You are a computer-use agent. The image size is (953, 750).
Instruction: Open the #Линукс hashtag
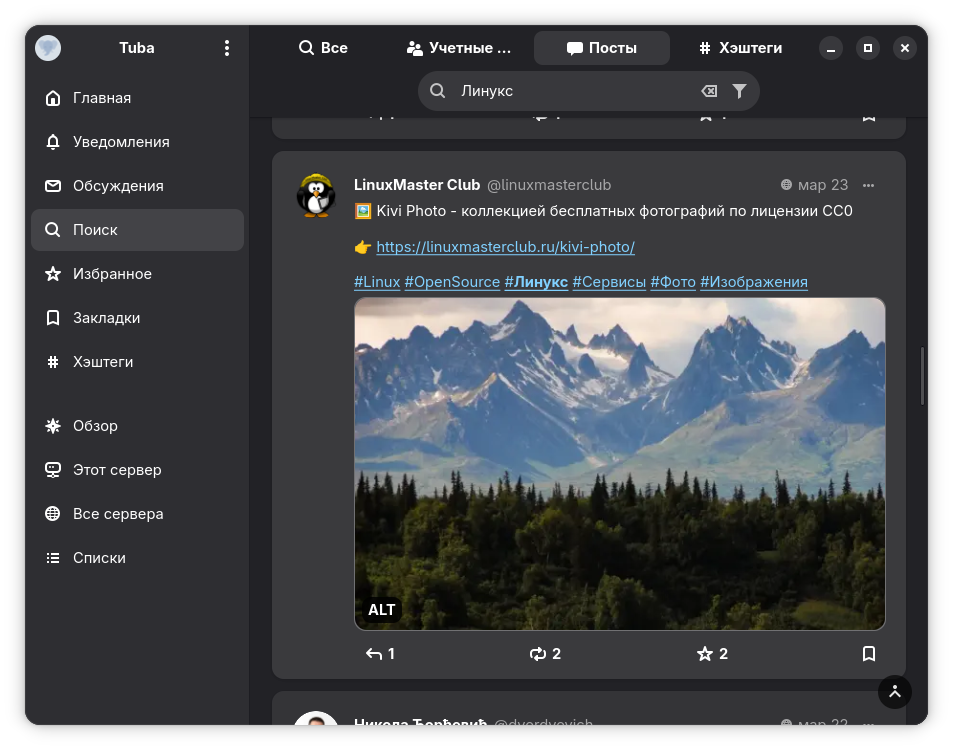tap(536, 282)
